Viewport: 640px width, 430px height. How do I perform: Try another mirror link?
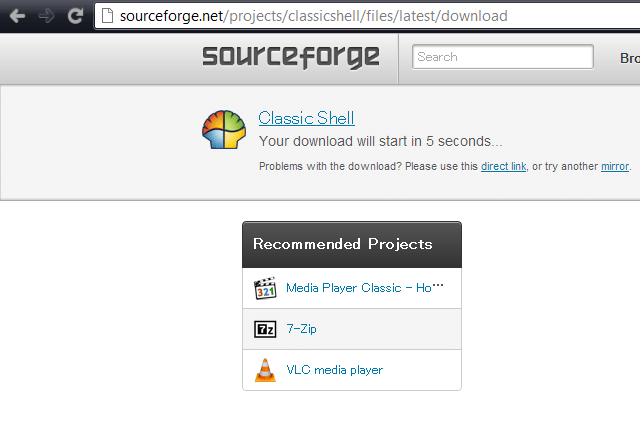click(614, 166)
